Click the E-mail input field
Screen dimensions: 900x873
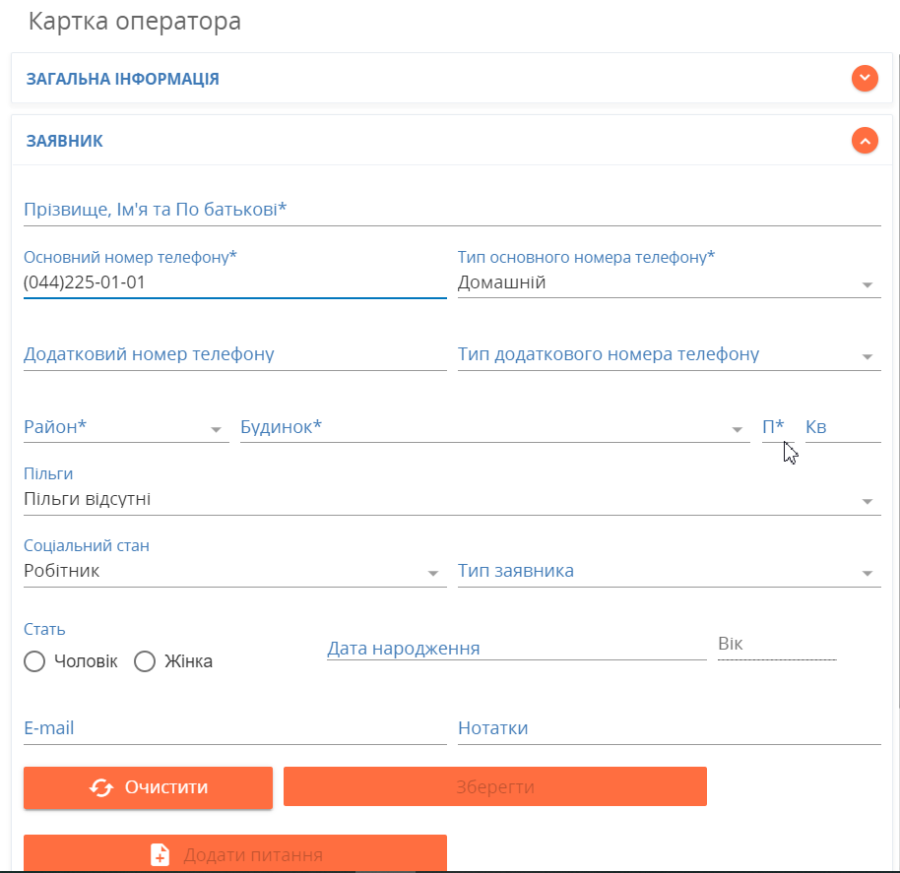click(235, 729)
